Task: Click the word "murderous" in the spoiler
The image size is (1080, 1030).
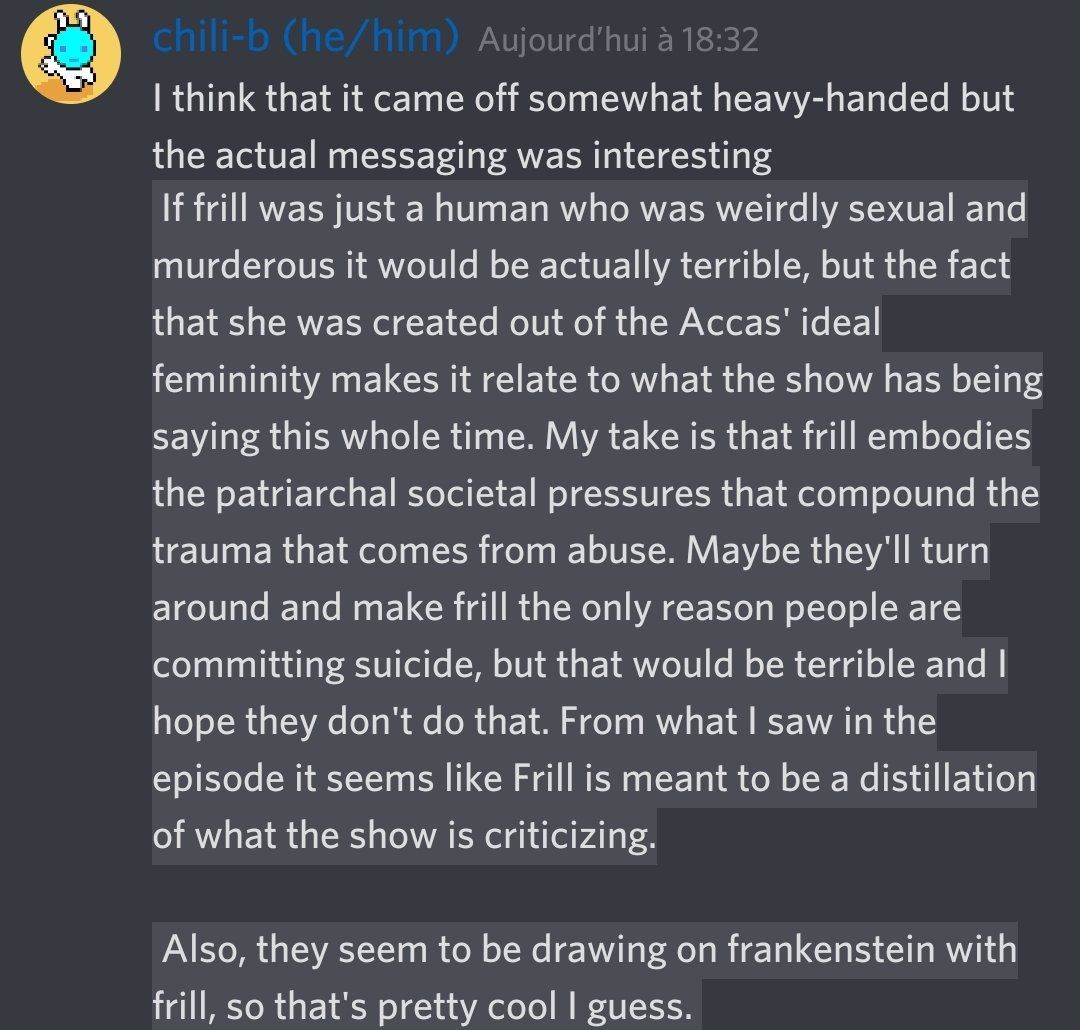Action: click(243, 266)
